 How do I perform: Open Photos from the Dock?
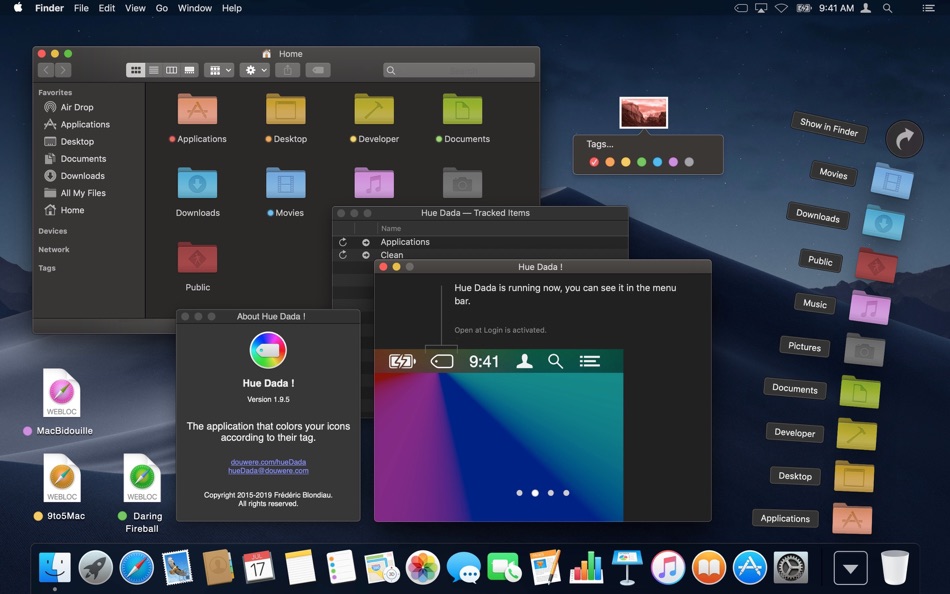click(422, 568)
